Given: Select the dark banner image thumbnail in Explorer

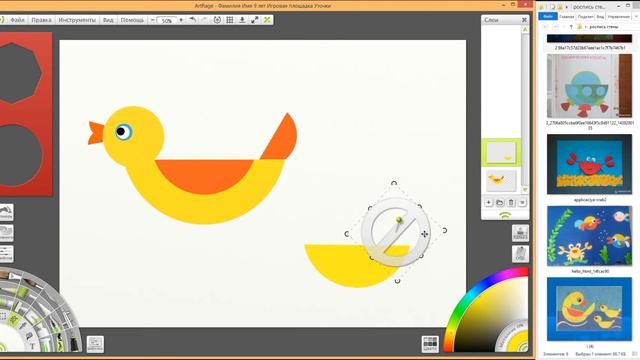Looking at the screenshot, I should coord(589,38).
